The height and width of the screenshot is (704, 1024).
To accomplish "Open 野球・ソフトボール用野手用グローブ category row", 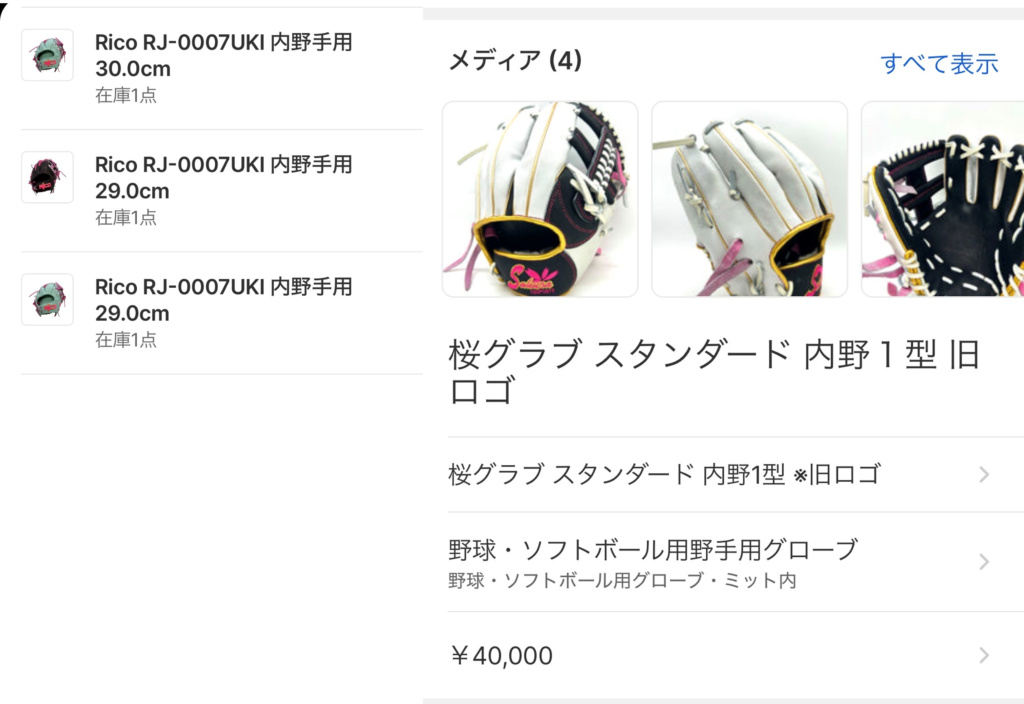I will tap(735, 562).
